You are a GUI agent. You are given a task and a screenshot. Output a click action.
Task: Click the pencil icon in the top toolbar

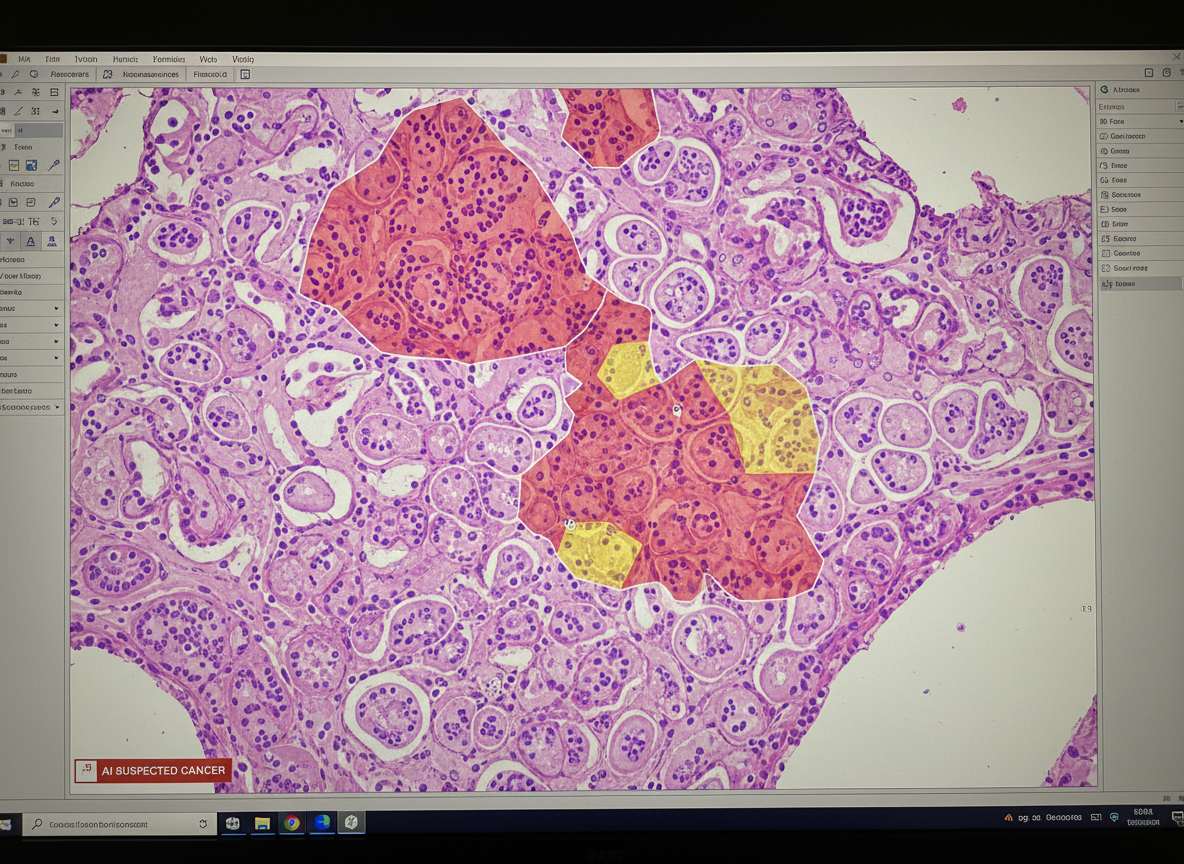click(x=16, y=74)
